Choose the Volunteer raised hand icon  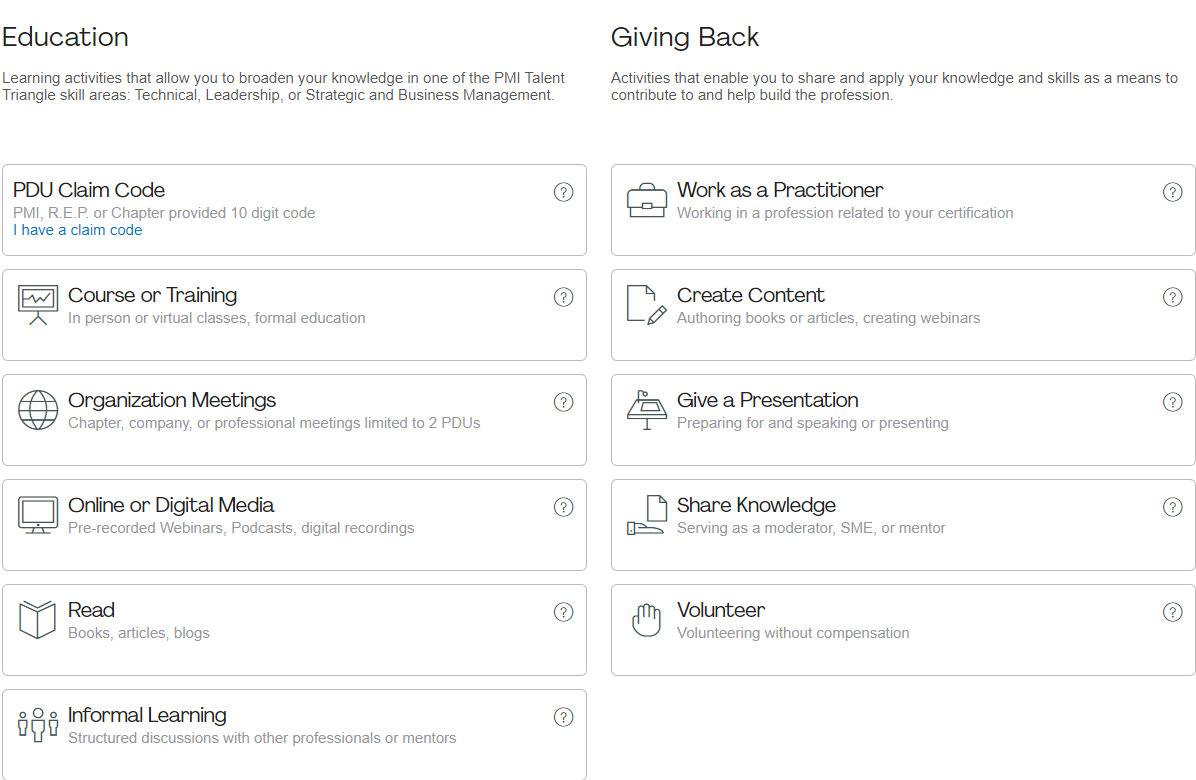[x=647, y=620]
